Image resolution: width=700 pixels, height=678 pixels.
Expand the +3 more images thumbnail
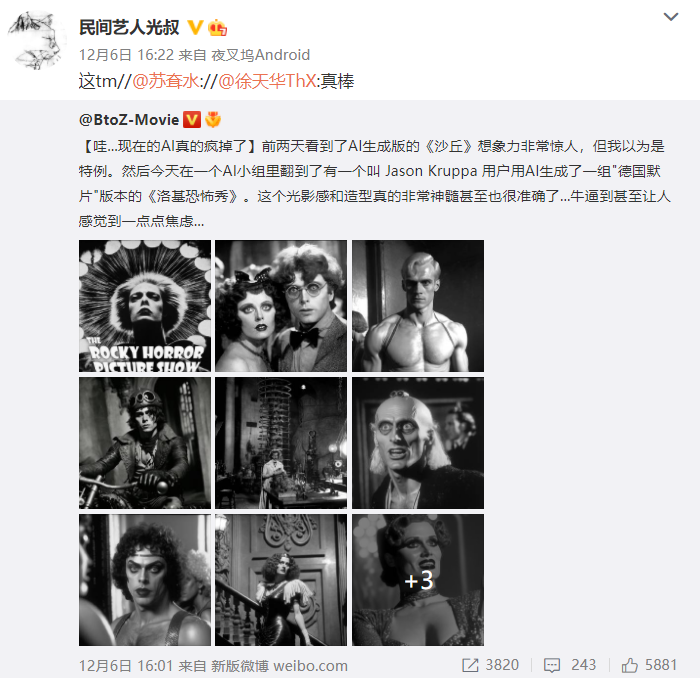(x=418, y=580)
